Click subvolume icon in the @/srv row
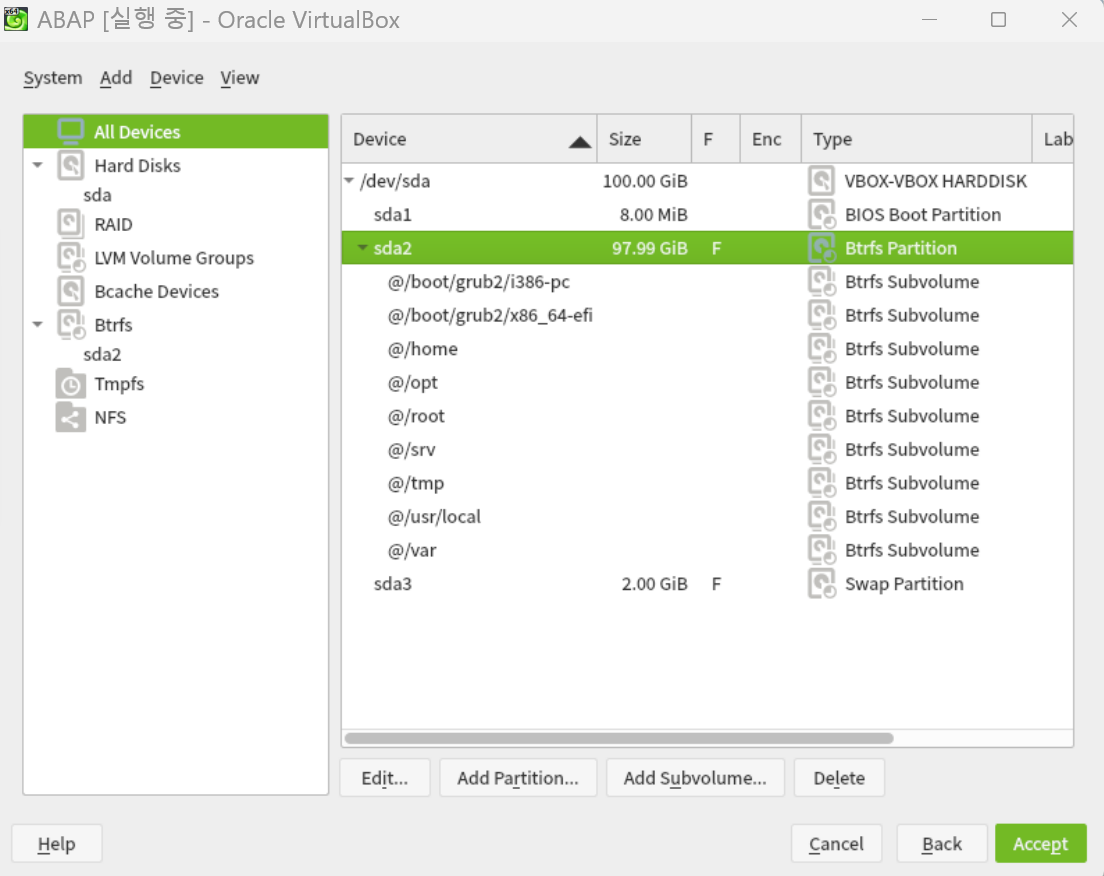The width and height of the screenshot is (1104, 876). tap(822, 449)
